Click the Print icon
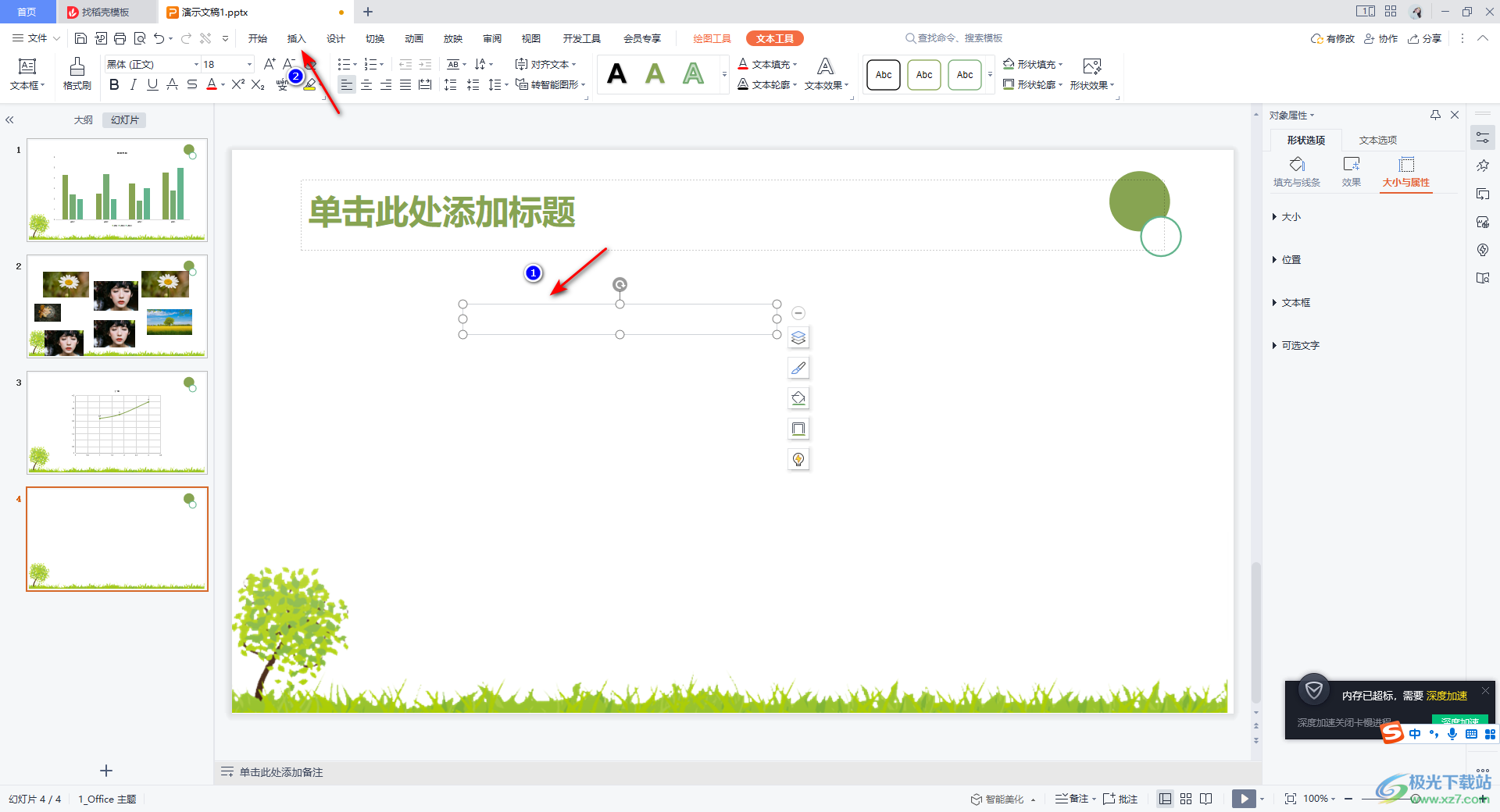1500x812 pixels. point(120,38)
